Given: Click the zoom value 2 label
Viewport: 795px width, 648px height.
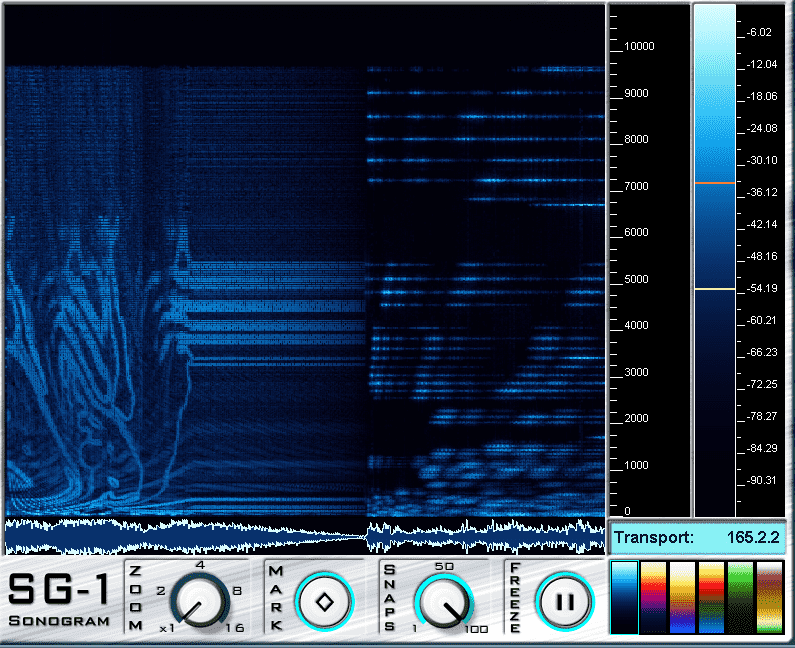Looking at the screenshot, I should (x=161, y=591).
